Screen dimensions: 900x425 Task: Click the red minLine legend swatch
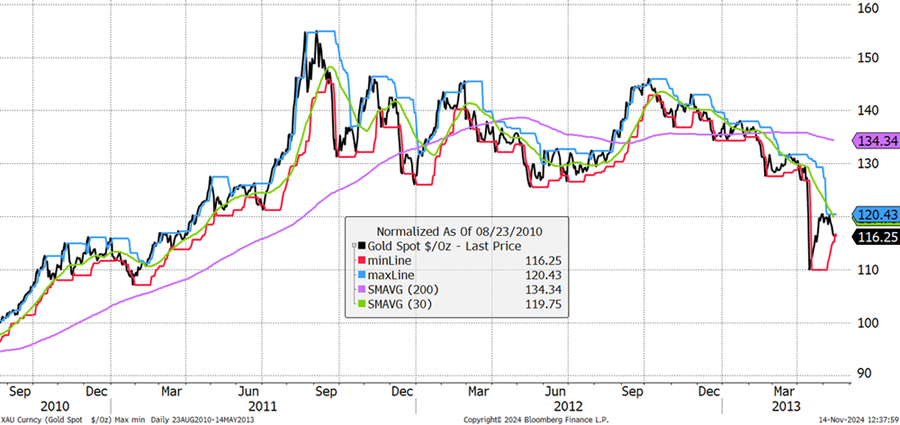(x=361, y=261)
